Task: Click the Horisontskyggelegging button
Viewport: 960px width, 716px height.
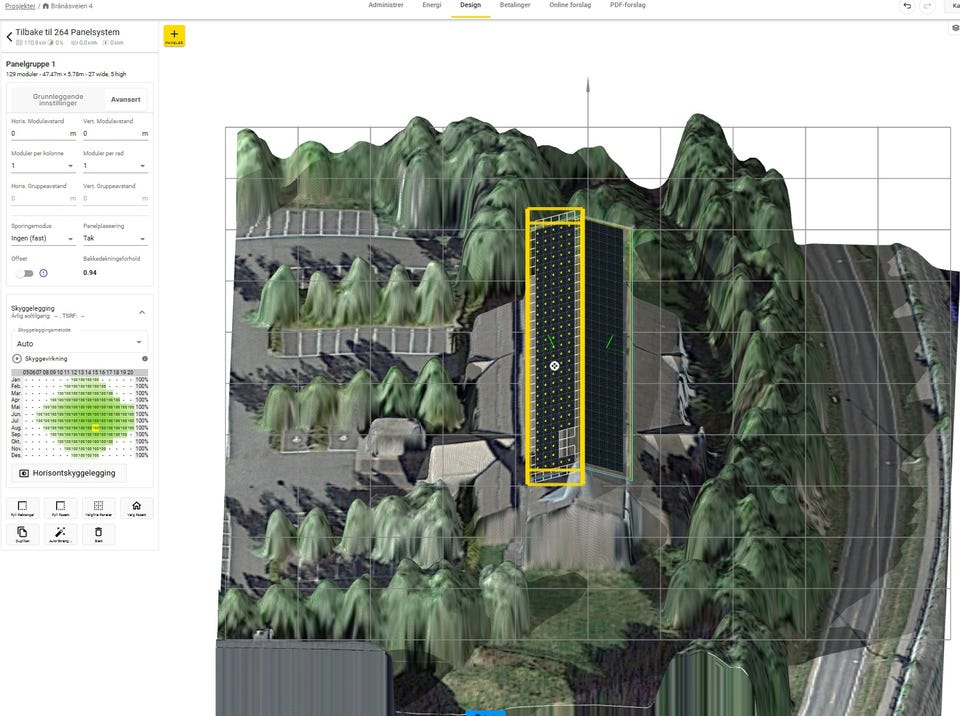Action: (69, 473)
